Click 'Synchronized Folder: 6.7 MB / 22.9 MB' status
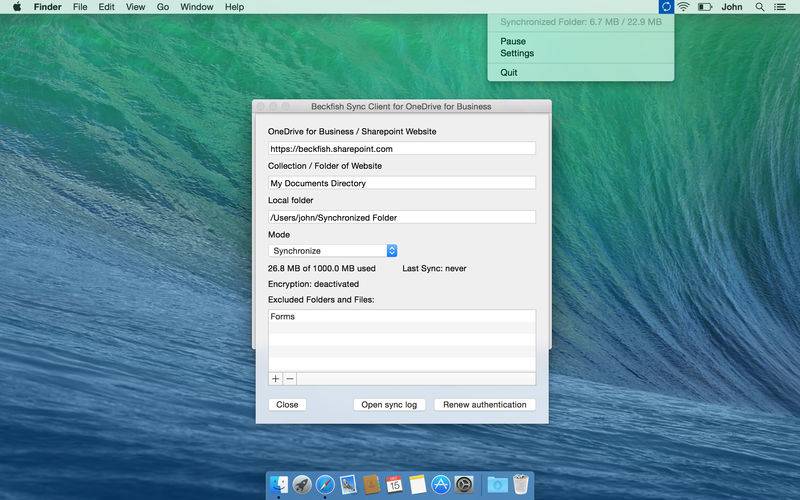Image resolution: width=800 pixels, height=500 pixels. 581,22
